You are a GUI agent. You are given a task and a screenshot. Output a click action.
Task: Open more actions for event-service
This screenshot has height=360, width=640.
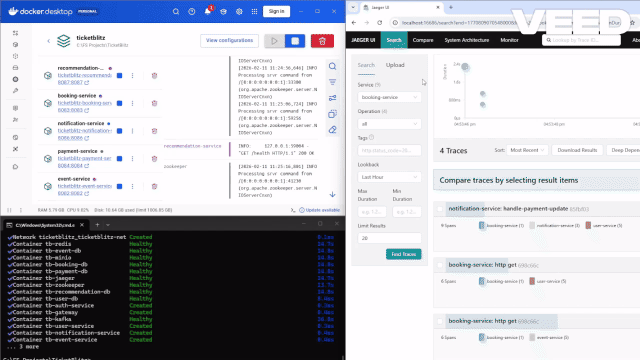(x=132, y=187)
